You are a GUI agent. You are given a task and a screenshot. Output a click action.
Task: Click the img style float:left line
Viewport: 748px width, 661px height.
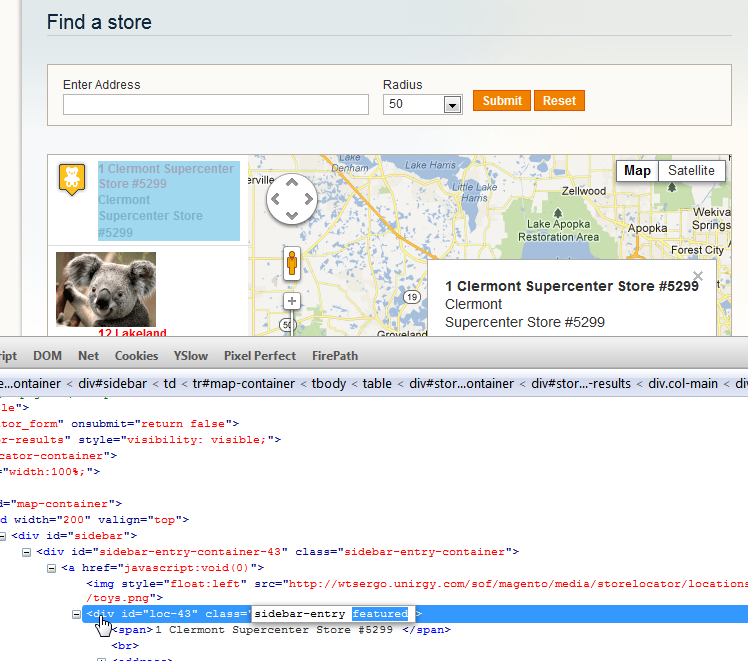pos(417,590)
